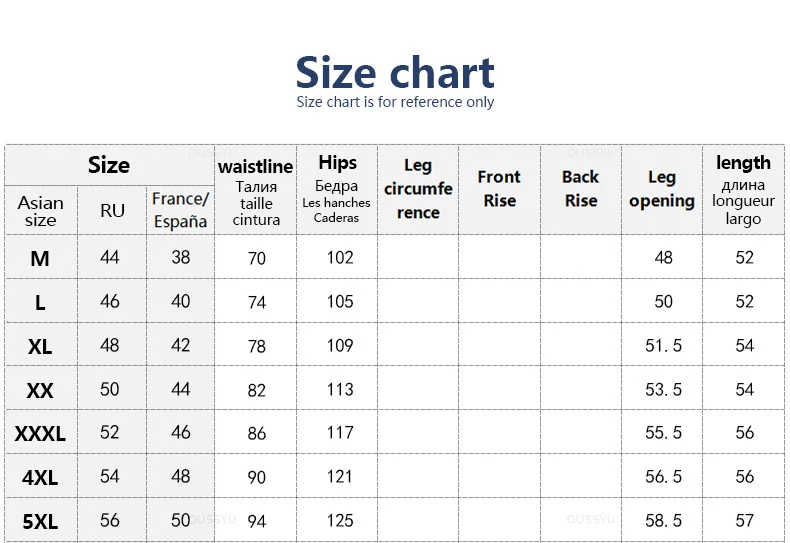The width and height of the screenshot is (790, 543).
Task: Select the "Size" group header cell
Action: pos(109,165)
